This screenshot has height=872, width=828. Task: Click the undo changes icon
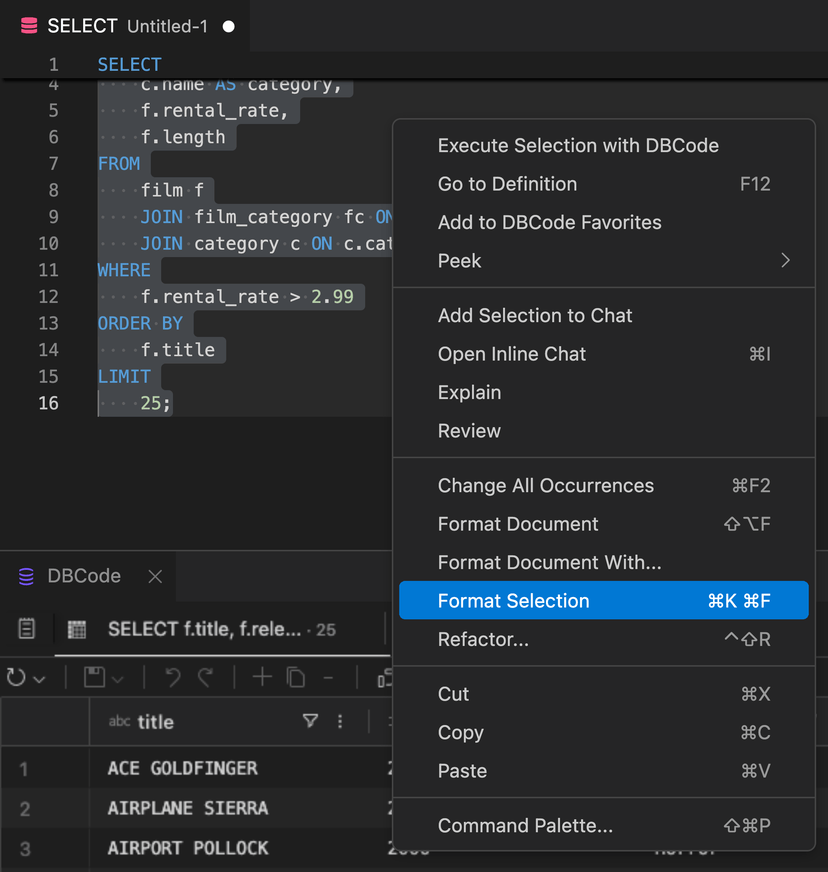[x=170, y=678]
